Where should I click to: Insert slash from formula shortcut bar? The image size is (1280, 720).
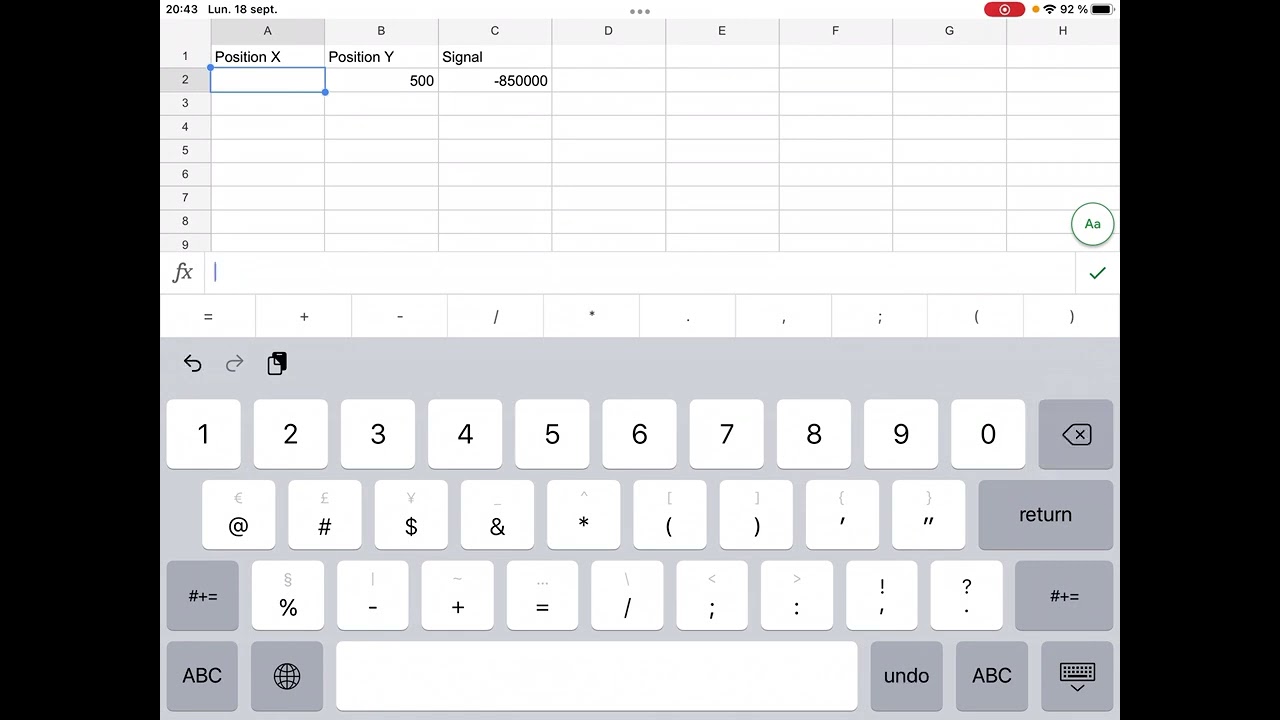click(496, 317)
